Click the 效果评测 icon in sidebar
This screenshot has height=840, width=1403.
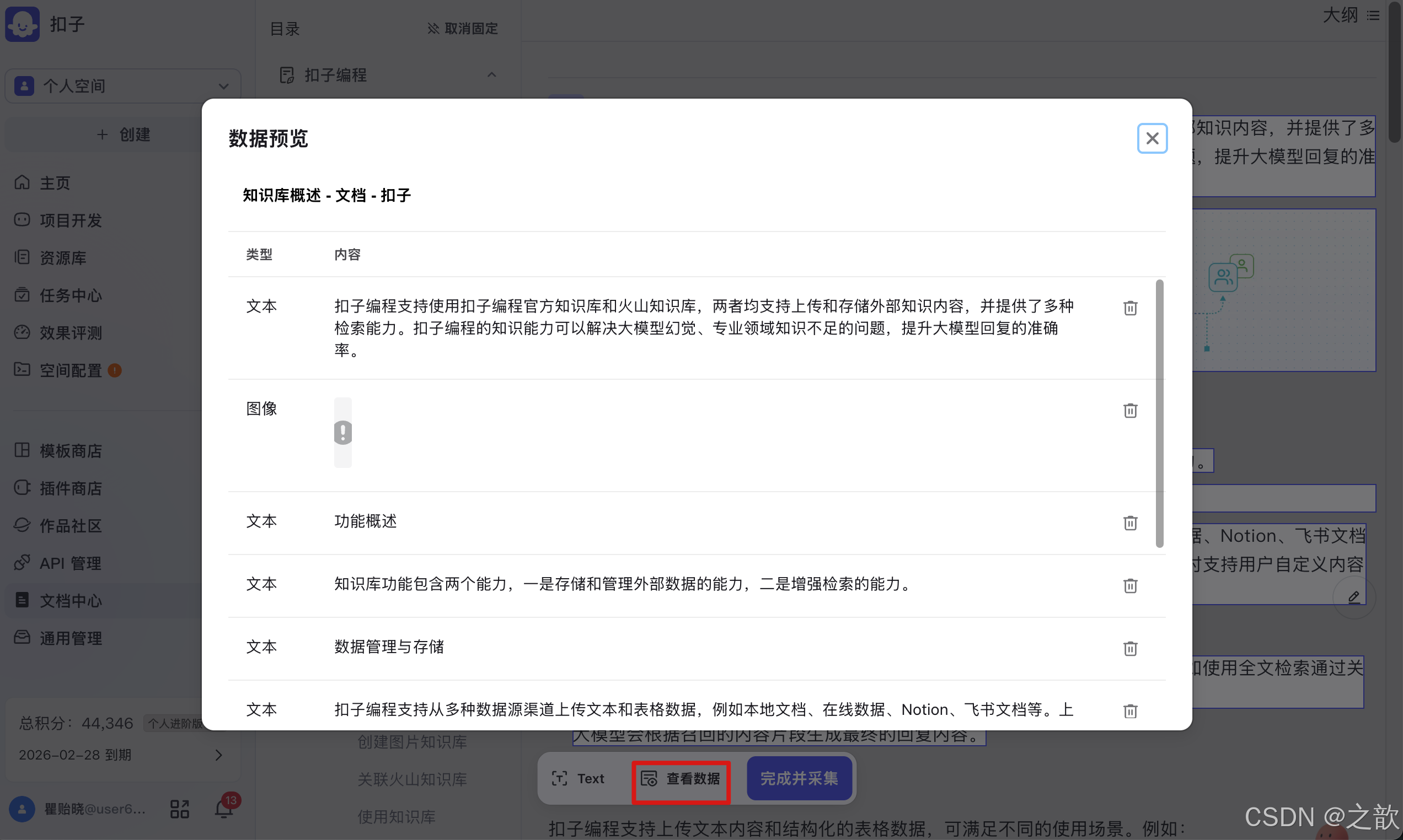(x=22, y=333)
